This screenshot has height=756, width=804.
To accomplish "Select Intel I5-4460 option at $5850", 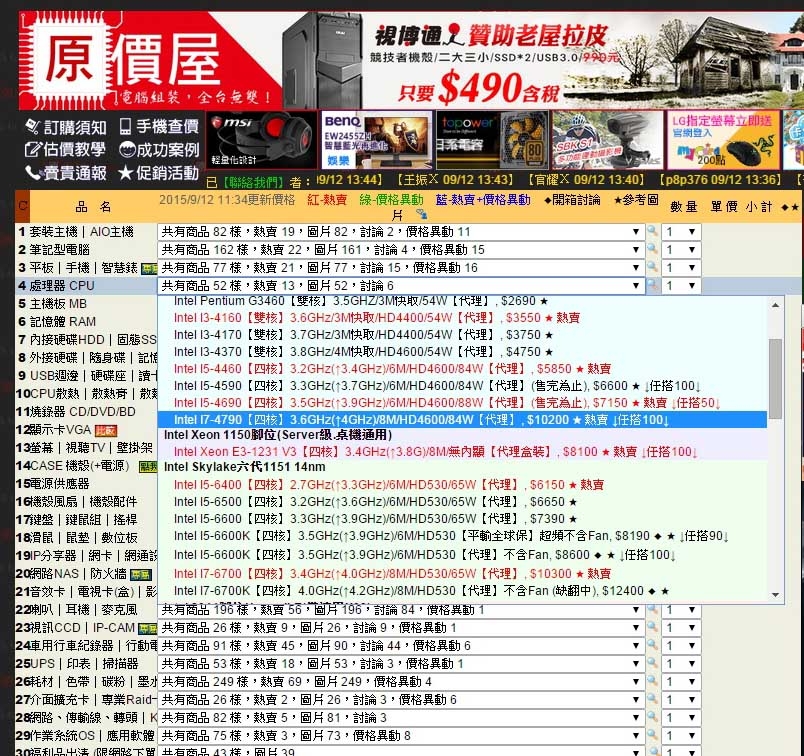I will point(463,369).
